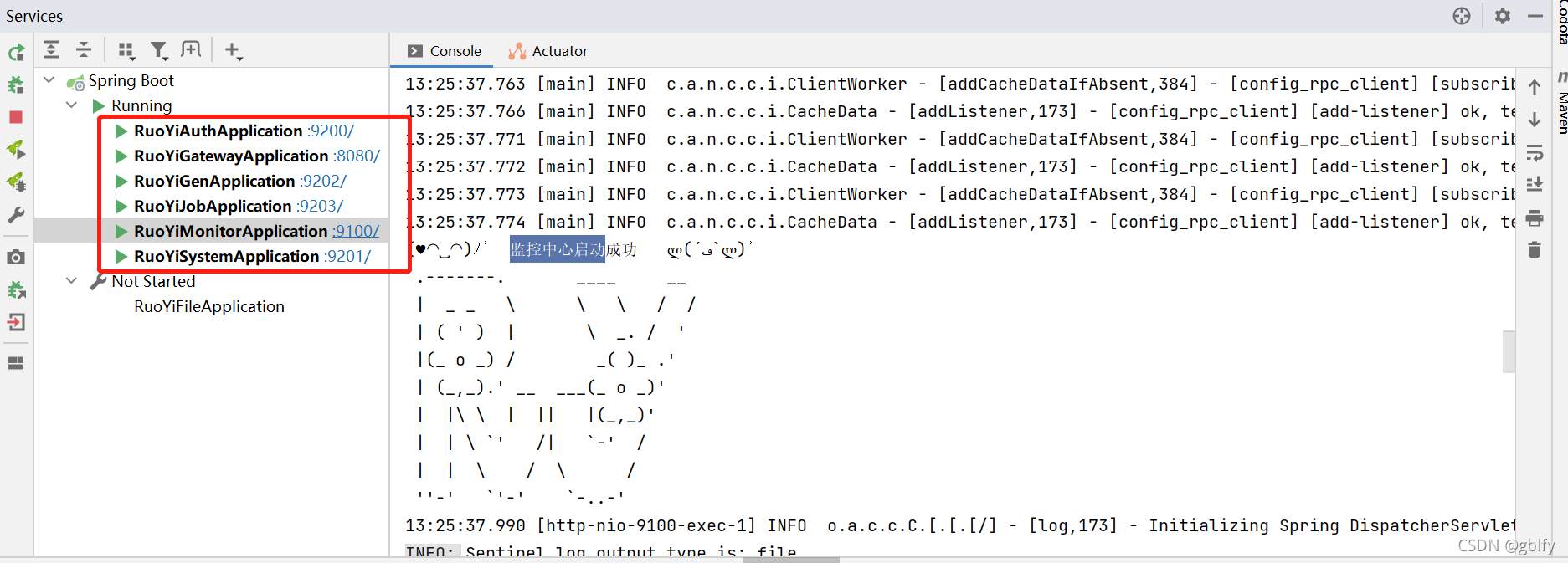
Task: Select the Spring Boot root label
Action: [x=131, y=80]
